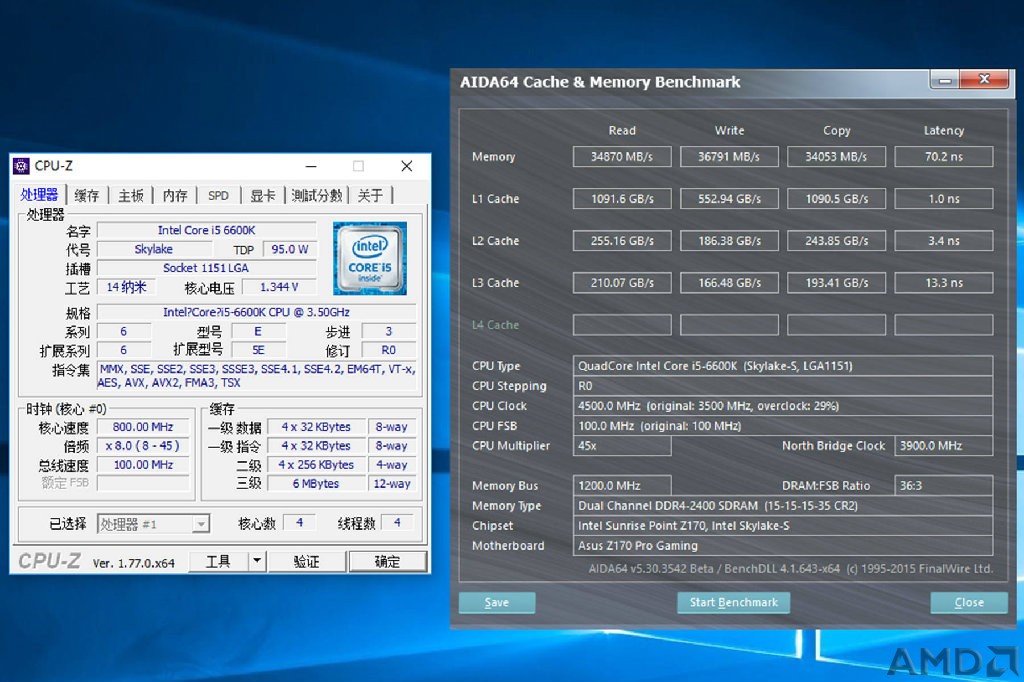
Task: Open the 工具 dropdown arrow
Action: [257, 560]
